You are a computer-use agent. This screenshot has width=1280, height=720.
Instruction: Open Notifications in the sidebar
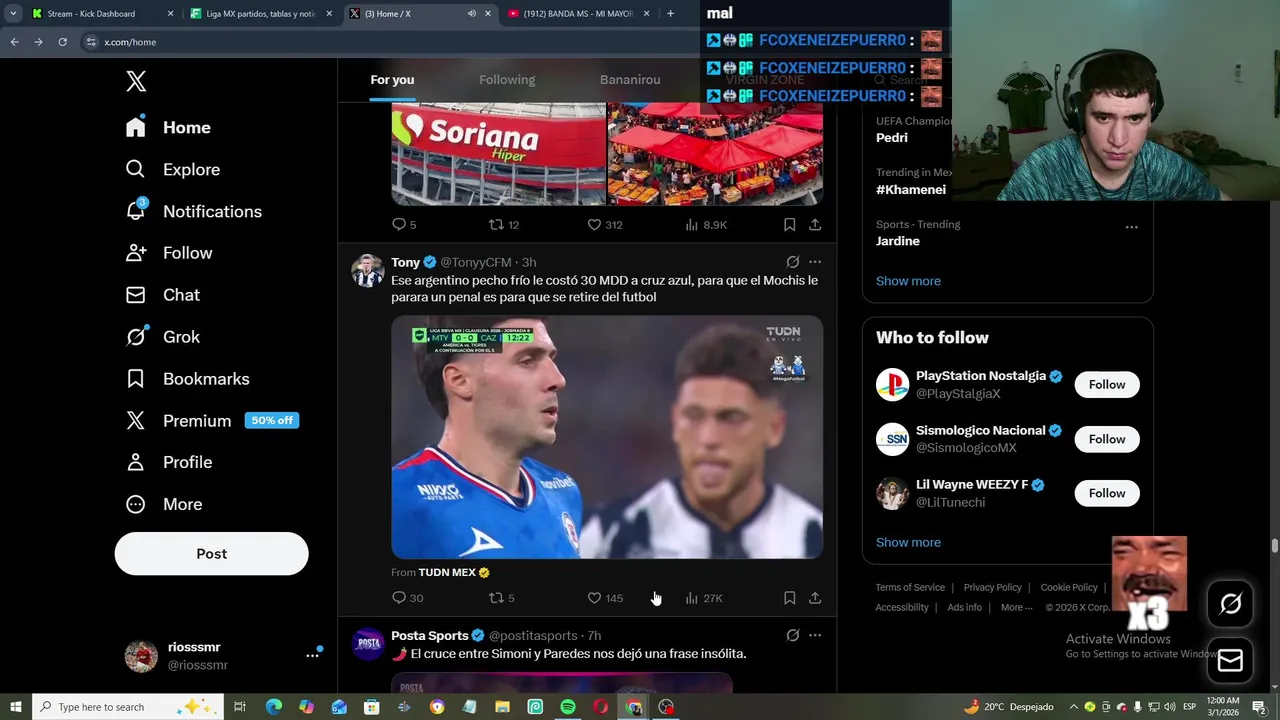(x=193, y=211)
